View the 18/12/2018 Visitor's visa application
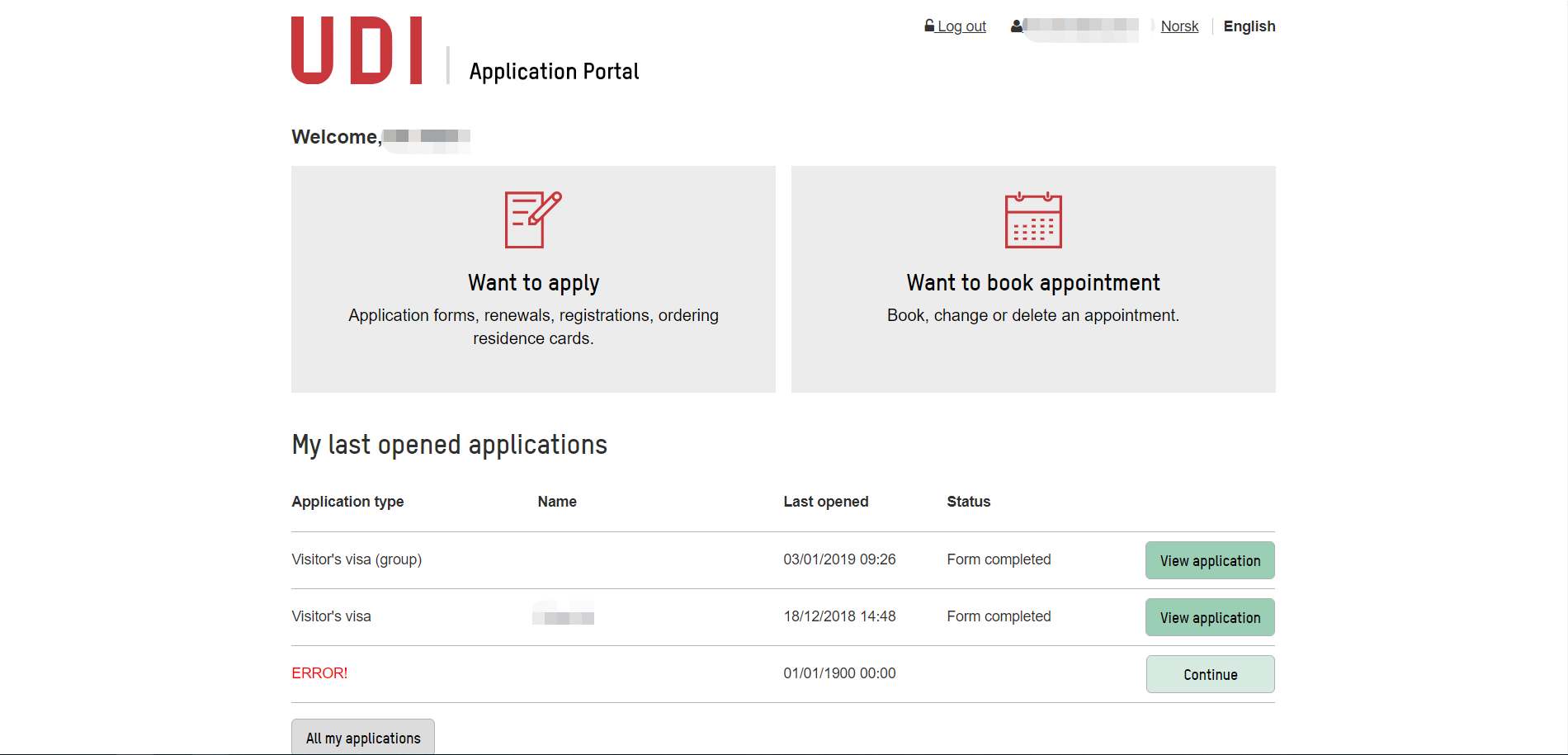1568x755 pixels. pos(1210,617)
